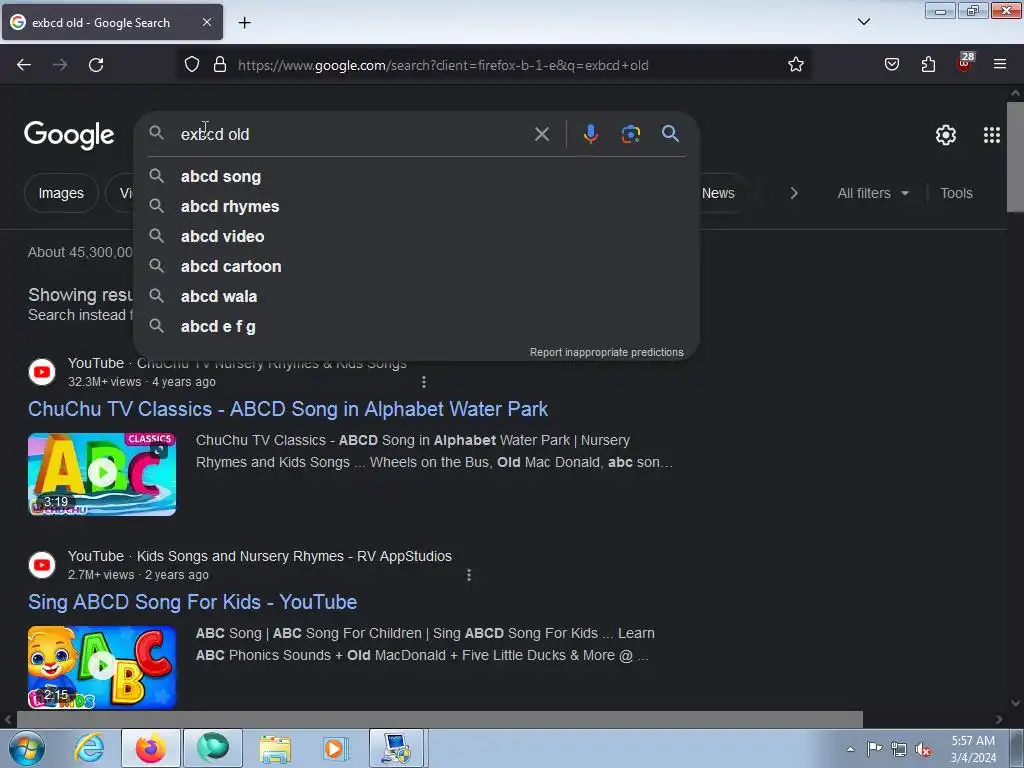Image resolution: width=1024 pixels, height=768 pixels.
Task: Show hidden system tray icons
Action: 850,749
